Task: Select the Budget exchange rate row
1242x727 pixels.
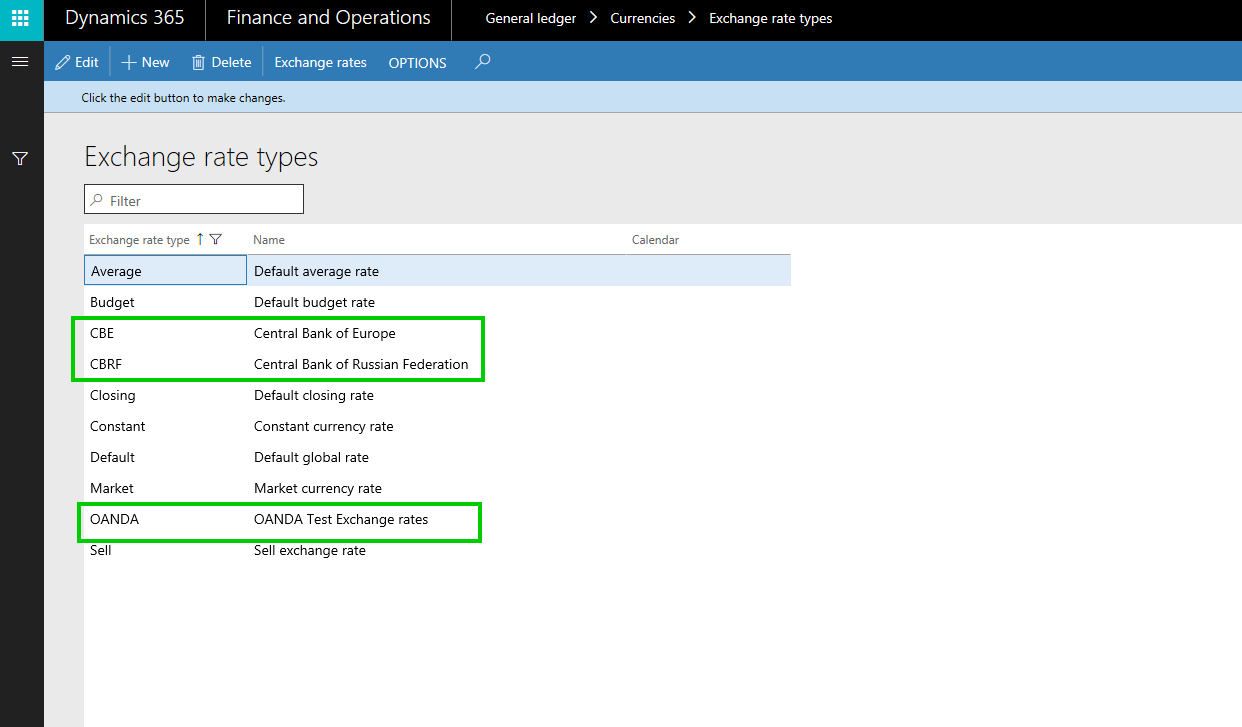Action: click(x=112, y=302)
